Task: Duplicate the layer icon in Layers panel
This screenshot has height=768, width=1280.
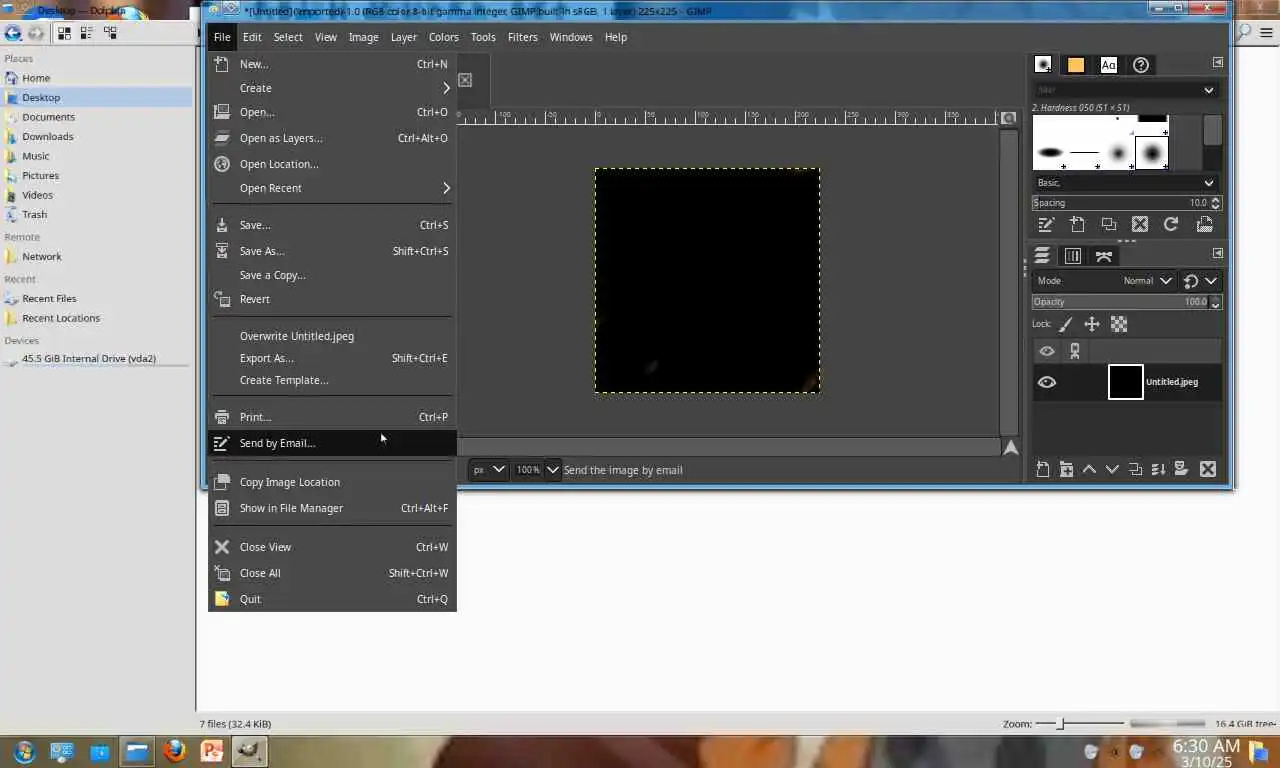Action: (x=1135, y=469)
